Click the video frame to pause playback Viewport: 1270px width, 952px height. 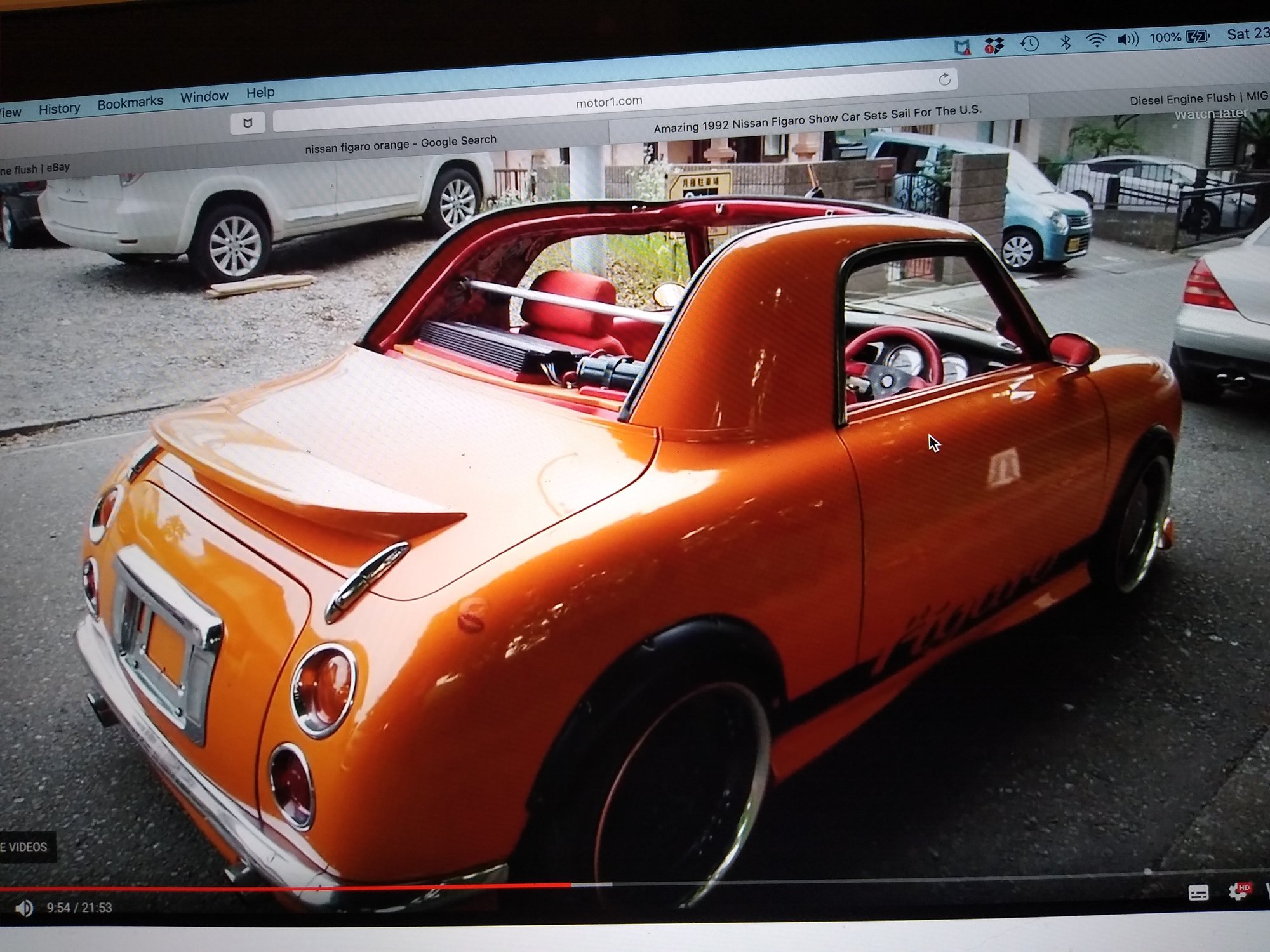click(x=635, y=508)
